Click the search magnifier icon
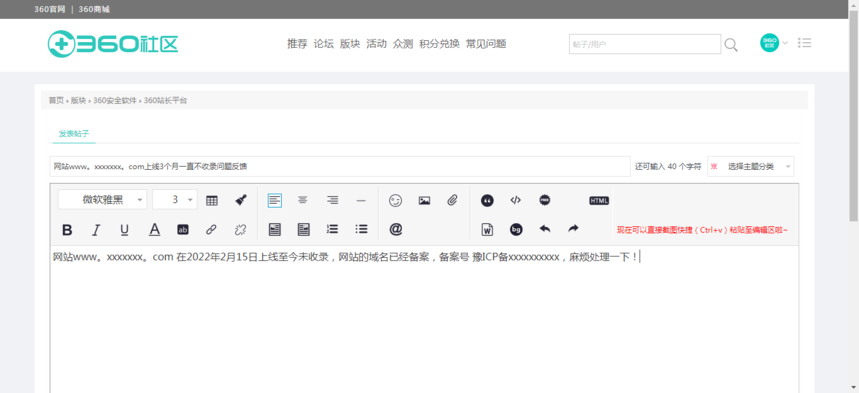Screen dimensions: 859x393 point(731,45)
